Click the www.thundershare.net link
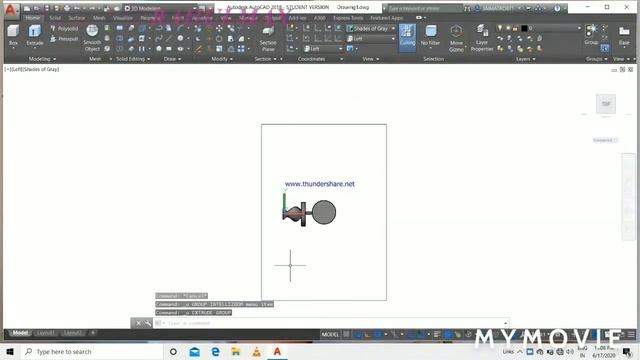The image size is (640, 360). click(320, 184)
